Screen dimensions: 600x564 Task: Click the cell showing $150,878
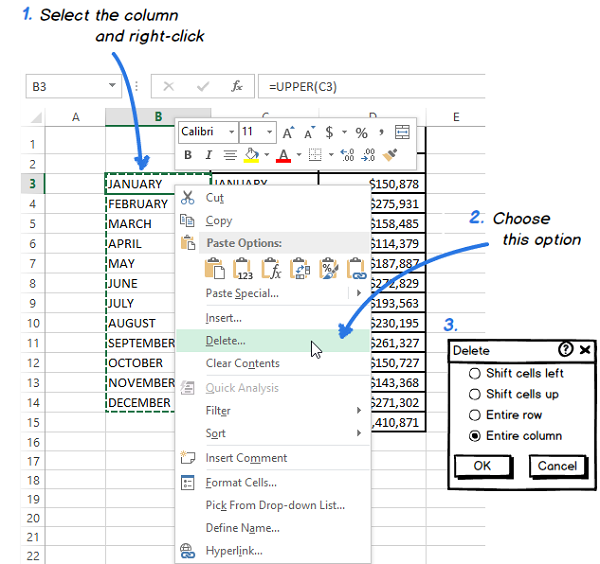click(372, 184)
